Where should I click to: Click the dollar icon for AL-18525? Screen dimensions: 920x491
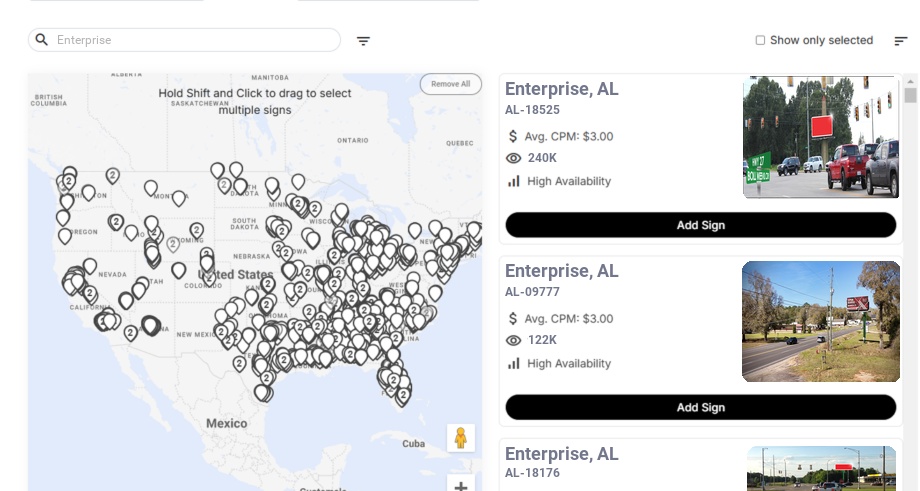513,136
